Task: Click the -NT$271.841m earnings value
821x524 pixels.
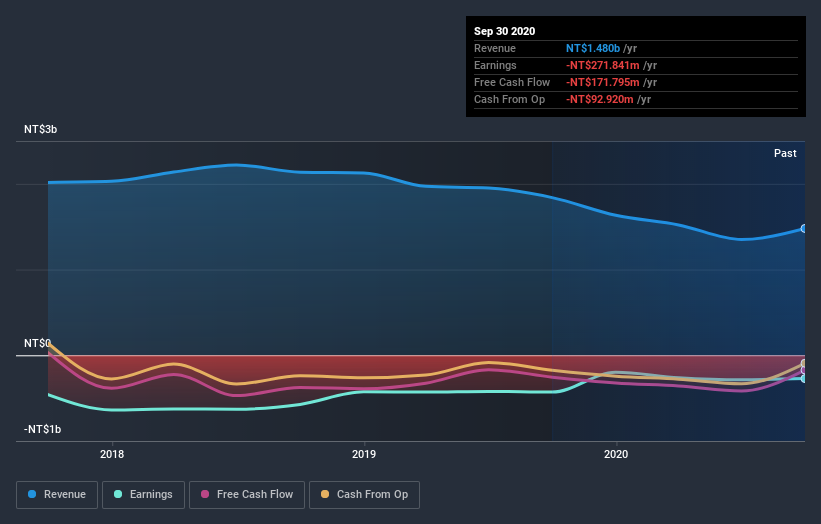Action: pos(603,65)
